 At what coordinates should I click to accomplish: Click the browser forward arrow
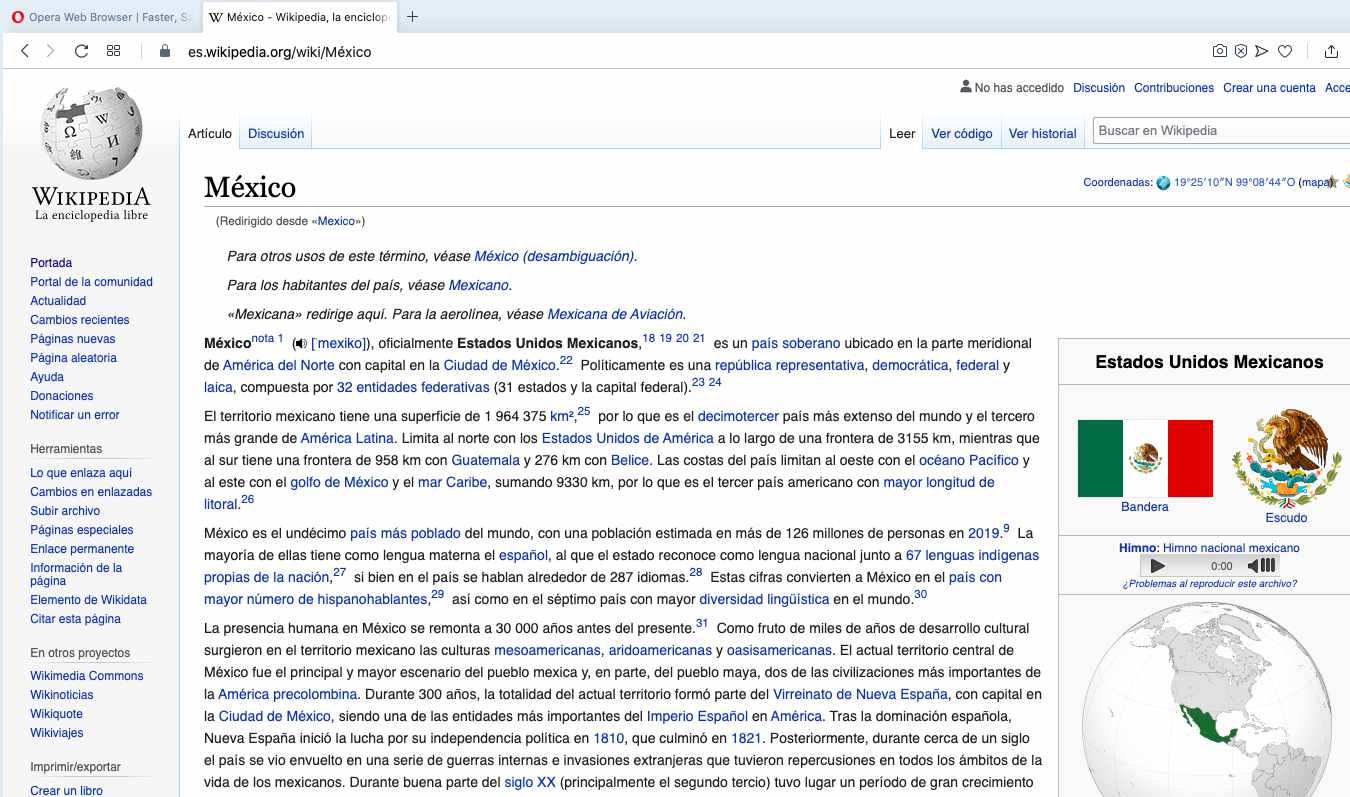pyautogui.click(x=51, y=51)
